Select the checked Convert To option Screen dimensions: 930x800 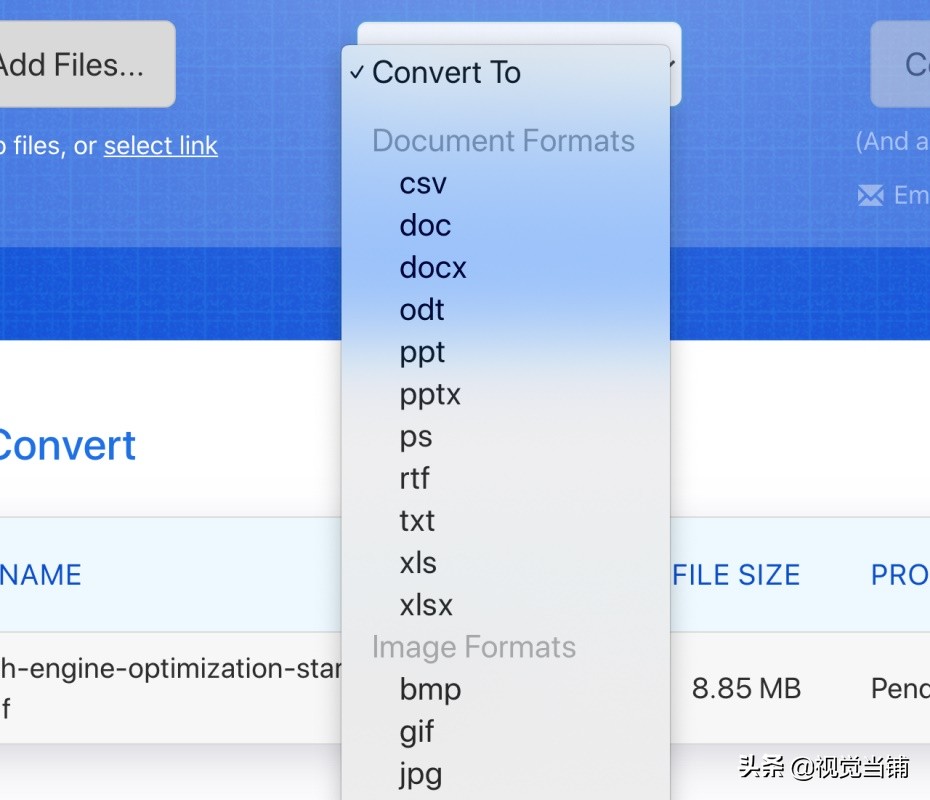[x=446, y=73]
